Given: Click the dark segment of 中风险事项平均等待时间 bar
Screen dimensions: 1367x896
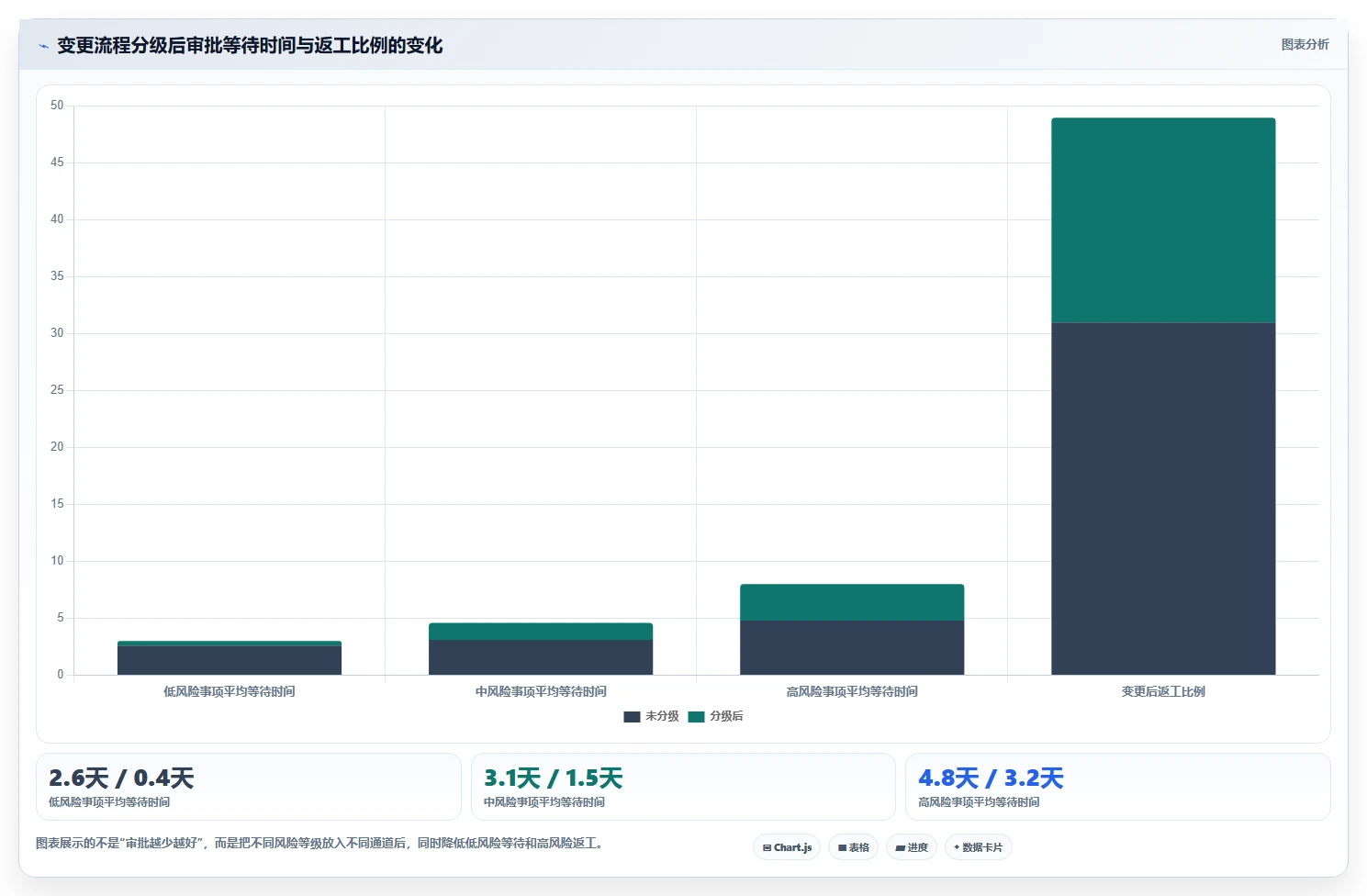Looking at the screenshot, I should (541, 657).
